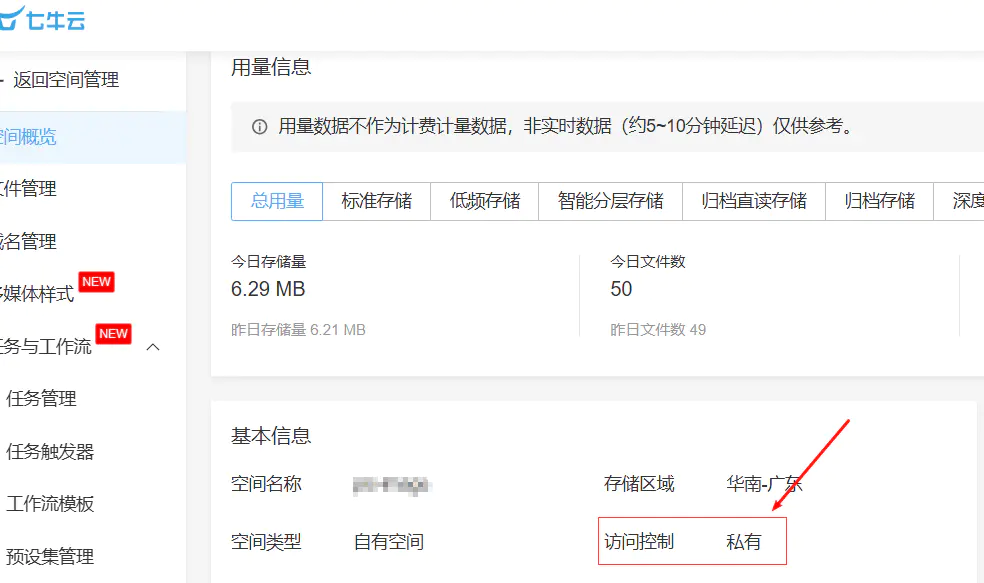Collapse the 任务与工作流 chevron
The width and height of the screenshot is (984, 583).
click(x=154, y=347)
